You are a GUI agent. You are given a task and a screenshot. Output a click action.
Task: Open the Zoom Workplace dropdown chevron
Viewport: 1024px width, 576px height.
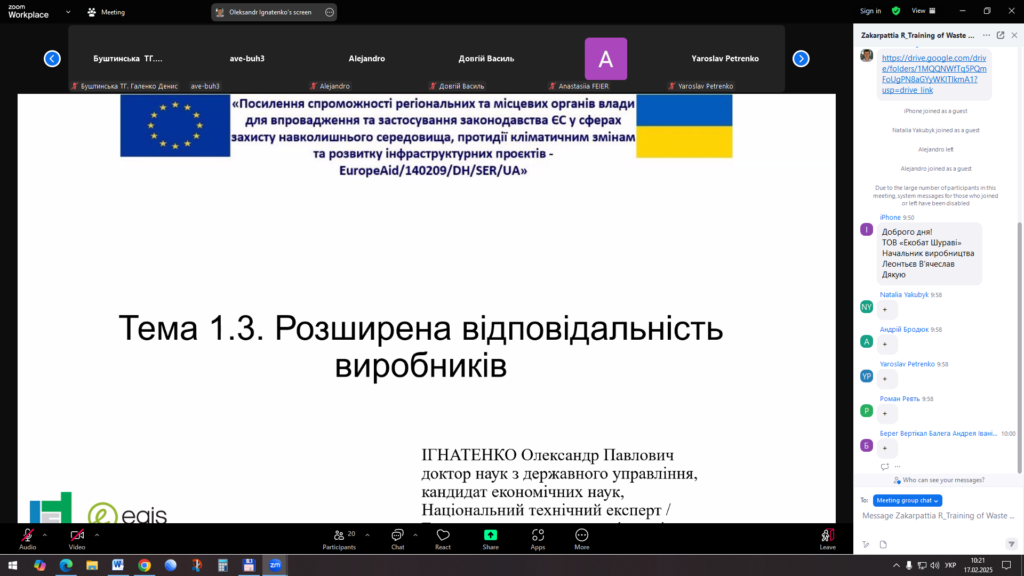[x=68, y=12]
